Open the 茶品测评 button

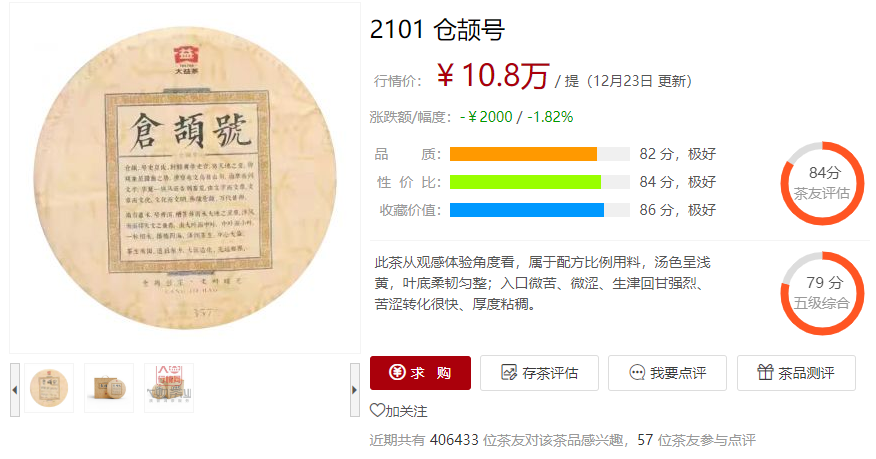point(796,372)
